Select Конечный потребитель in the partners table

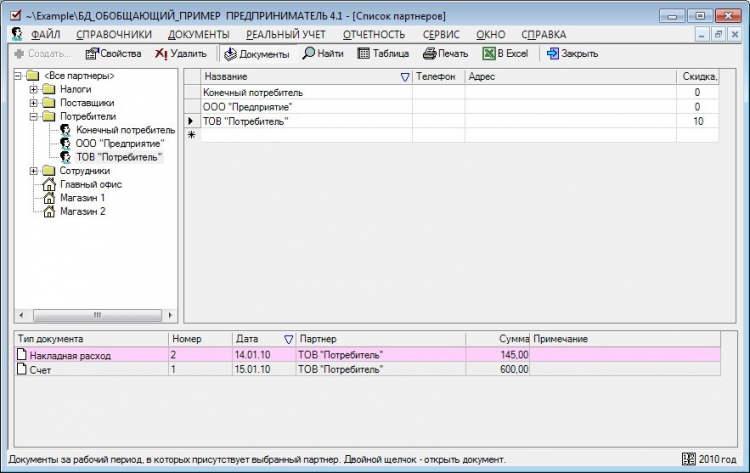pos(253,92)
